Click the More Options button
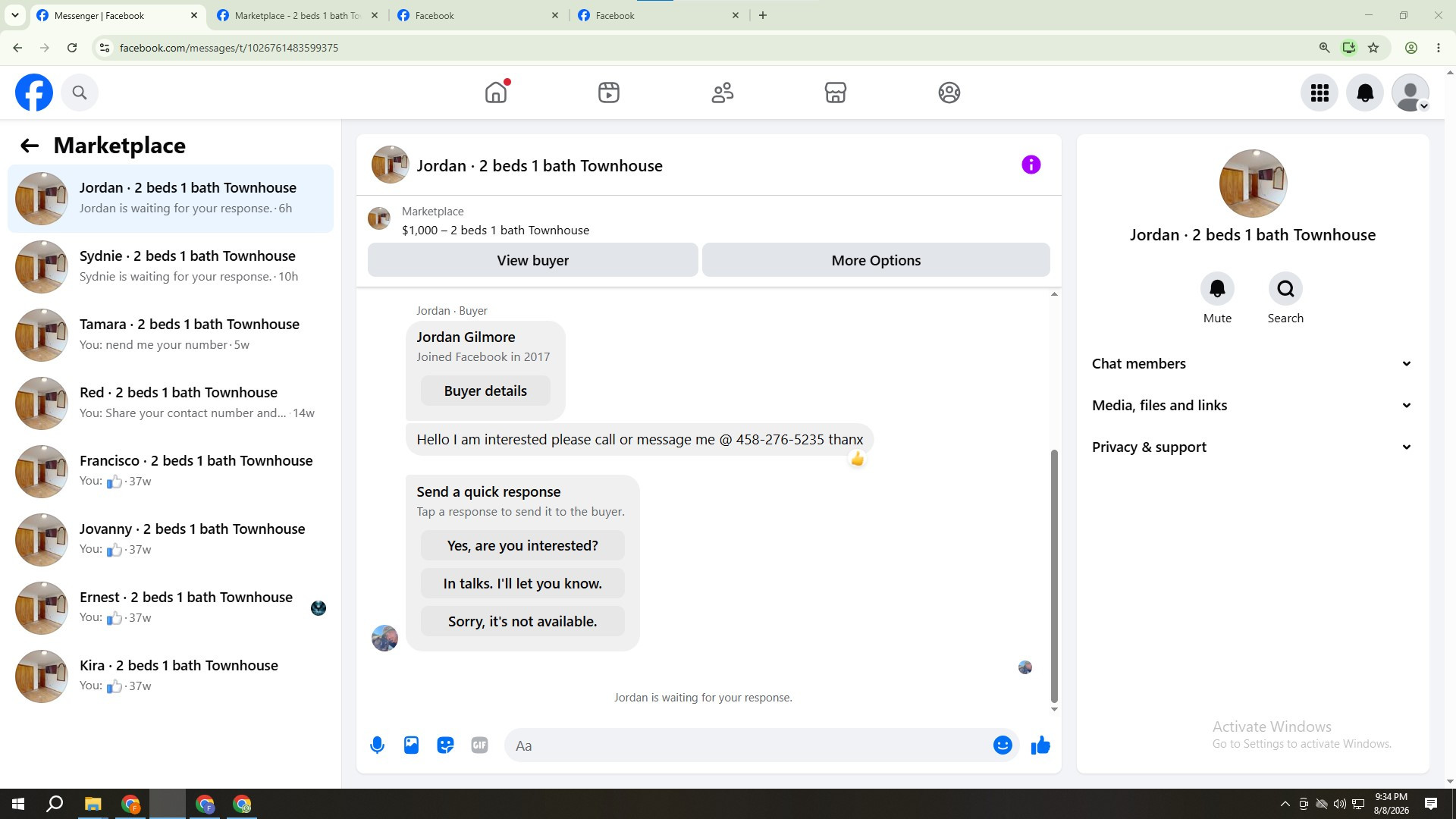Image resolution: width=1456 pixels, height=819 pixels. click(876, 260)
